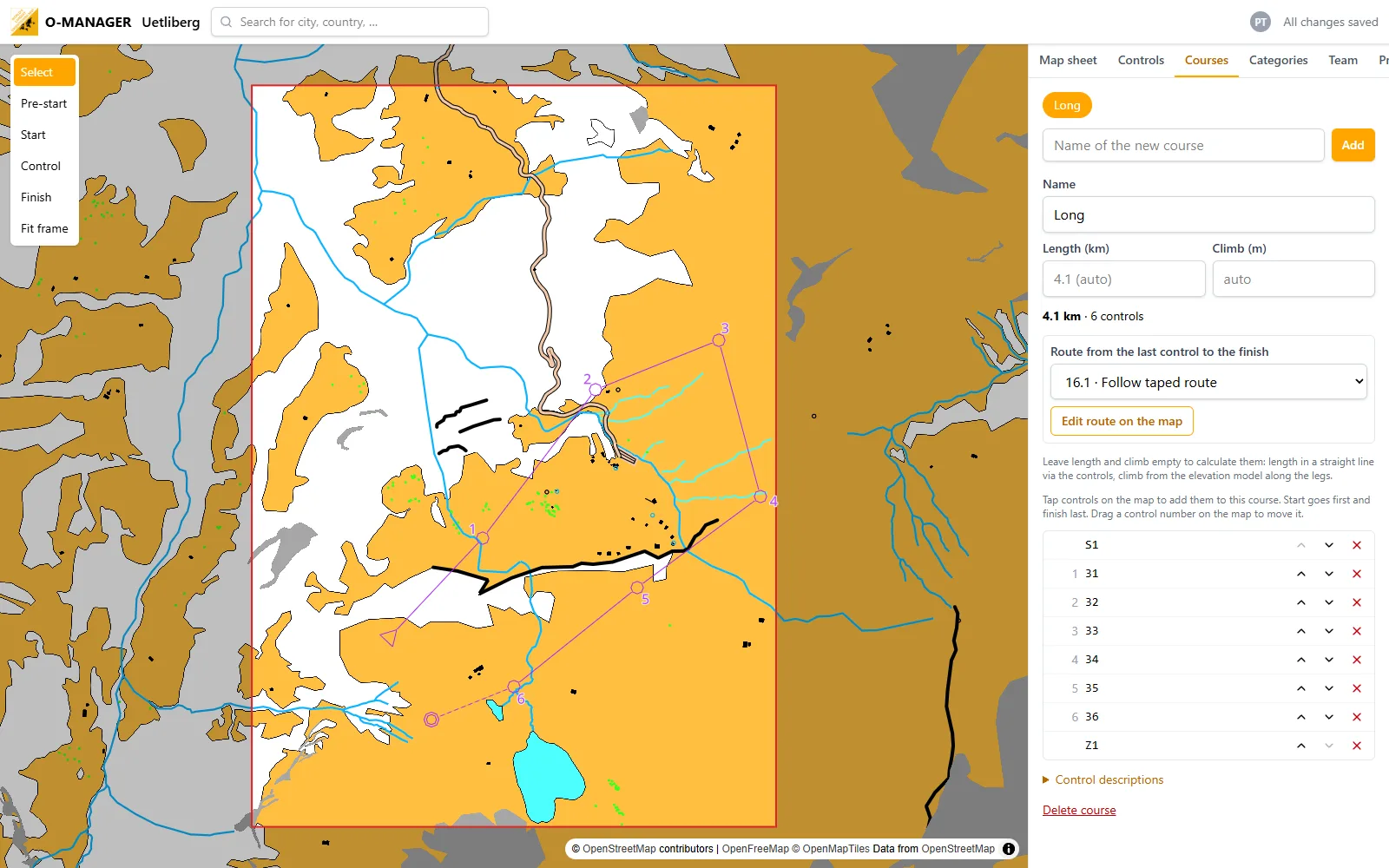Move start S1 down in list
Viewport: 1389px width, 868px height.
pyautogui.click(x=1329, y=545)
